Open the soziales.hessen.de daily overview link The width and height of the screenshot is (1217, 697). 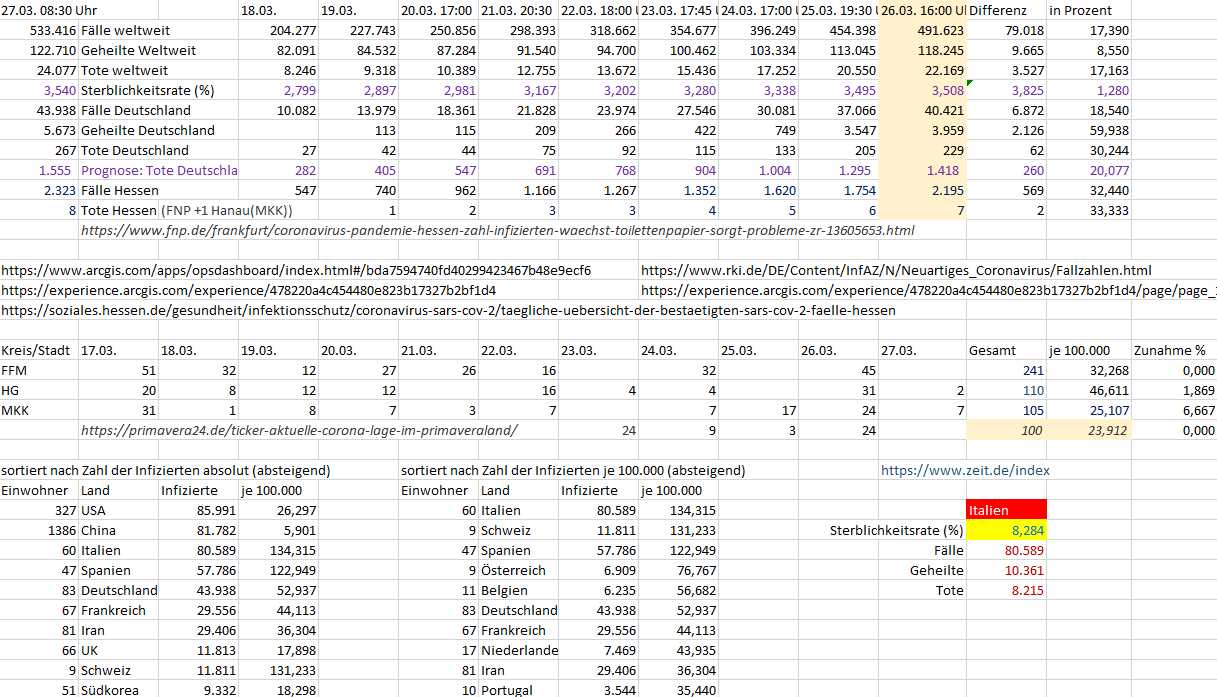click(449, 310)
